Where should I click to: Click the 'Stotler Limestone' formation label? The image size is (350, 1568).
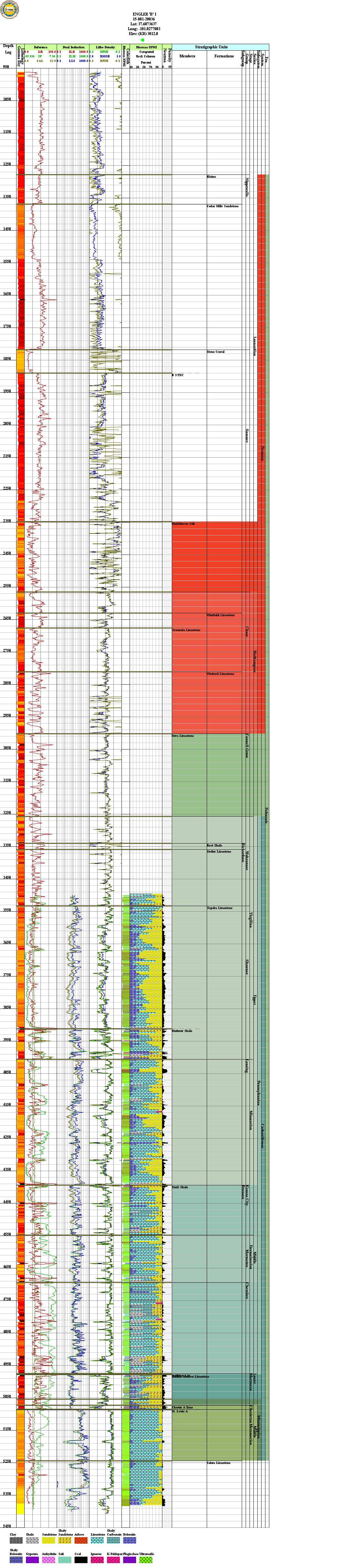(218, 852)
